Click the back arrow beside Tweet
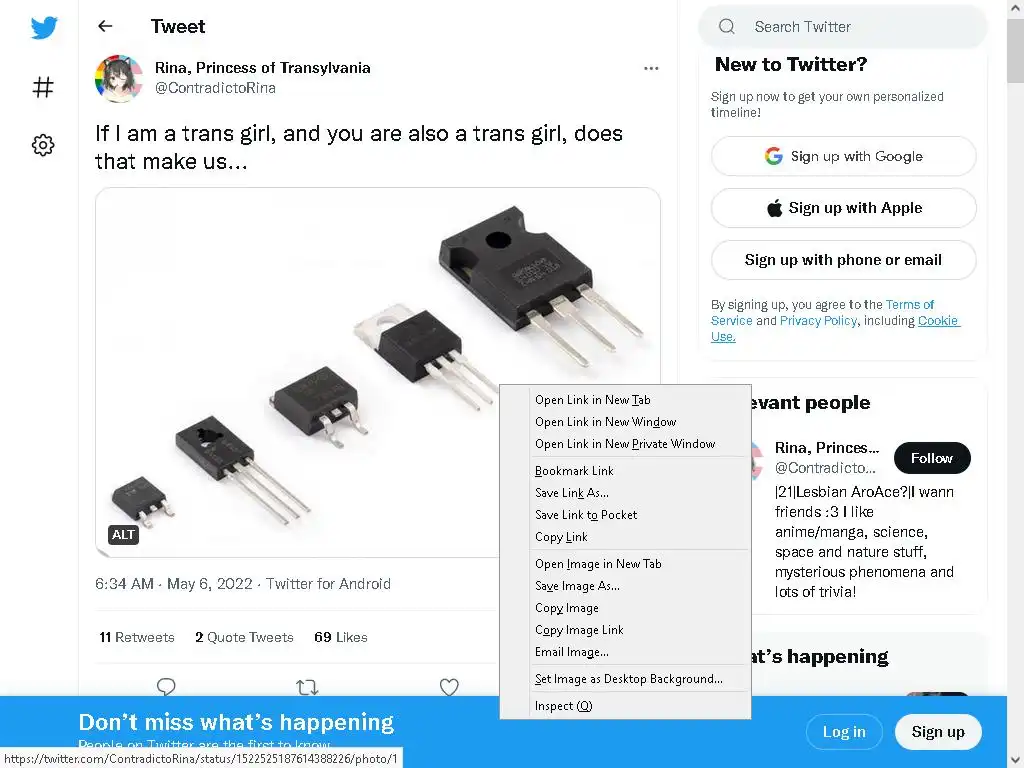Screen dimensions: 1024x768 tap(105, 27)
